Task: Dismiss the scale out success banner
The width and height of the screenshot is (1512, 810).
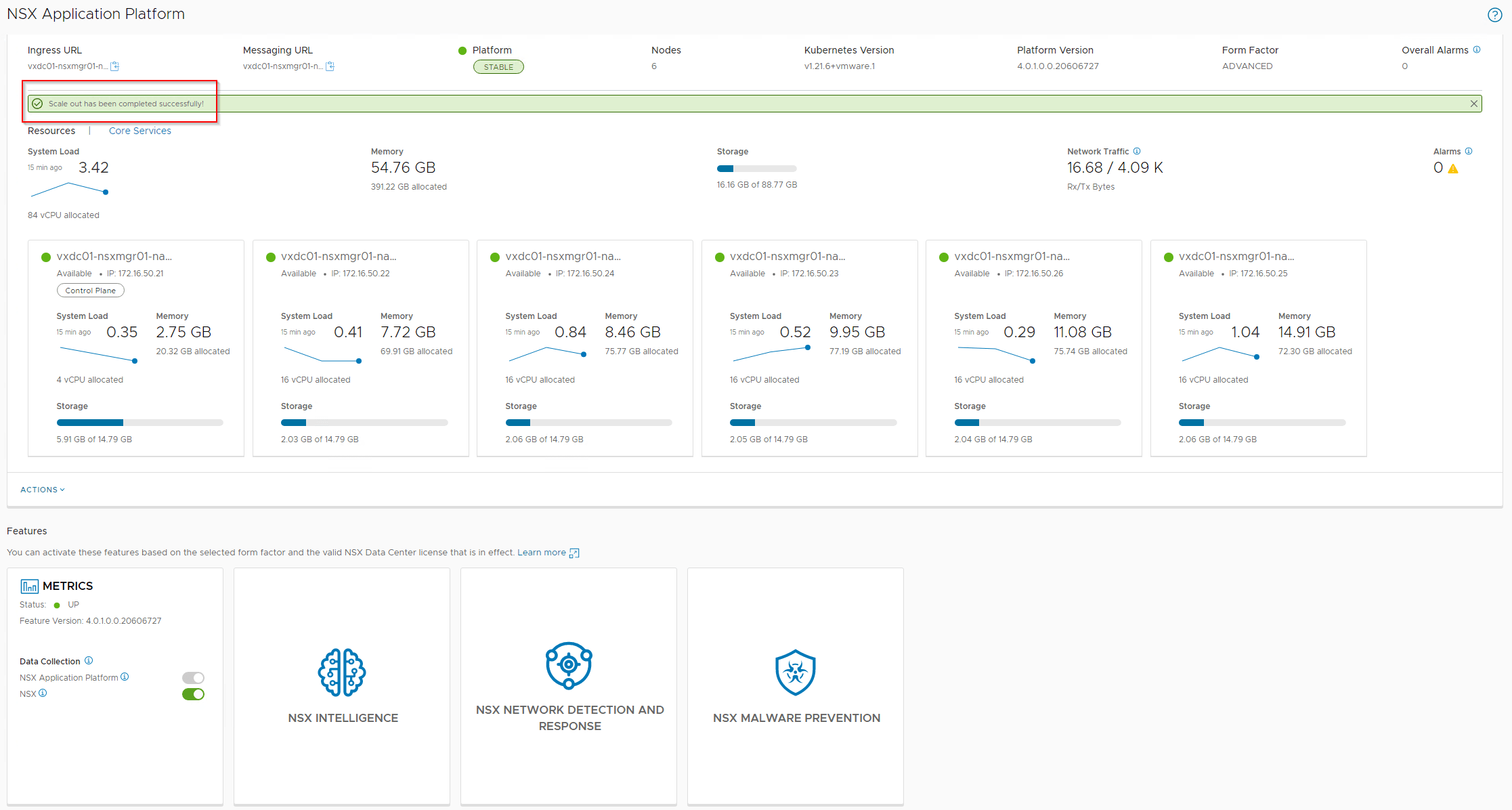Action: tap(1473, 104)
